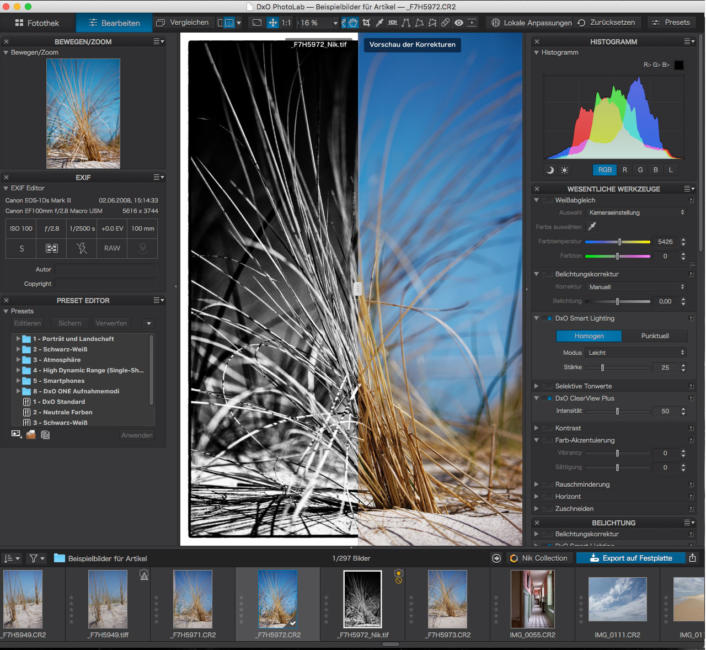Toggle shadow clipping moon icon in histogram
The image size is (706, 650).
pyautogui.click(x=550, y=170)
